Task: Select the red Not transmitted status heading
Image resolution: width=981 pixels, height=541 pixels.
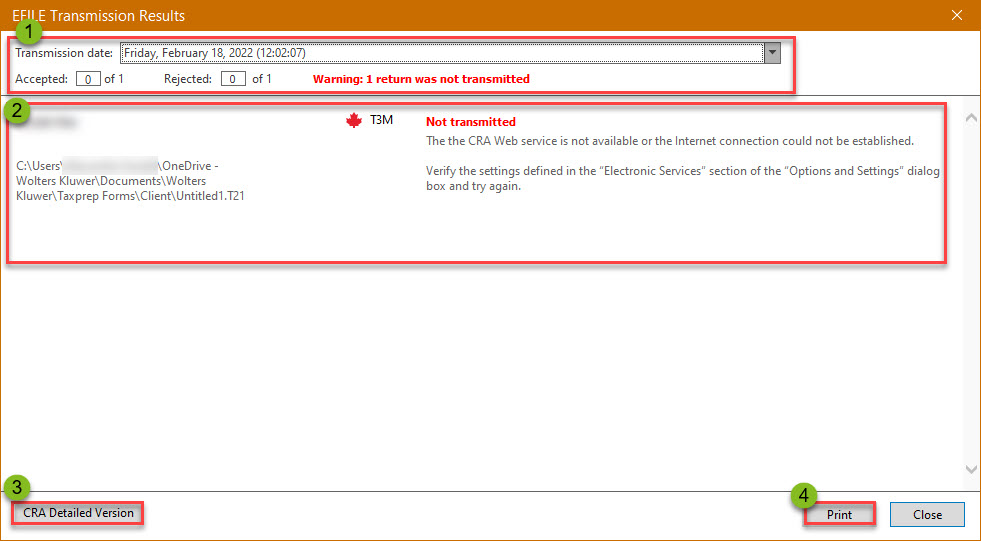Action: (x=470, y=122)
